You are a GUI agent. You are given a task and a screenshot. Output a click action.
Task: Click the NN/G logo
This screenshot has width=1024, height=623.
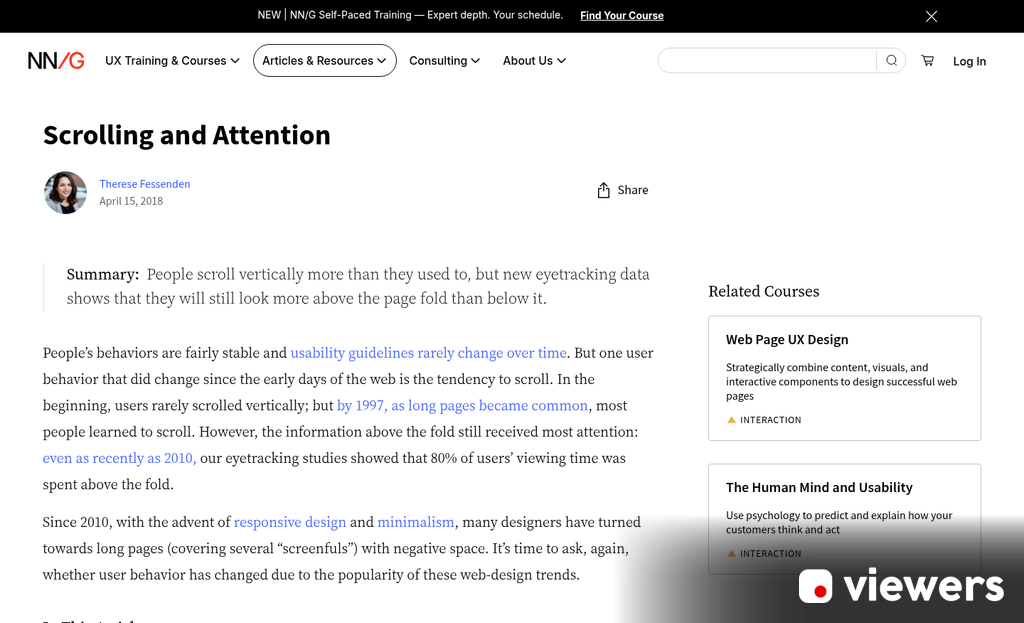(x=55, y=60)
